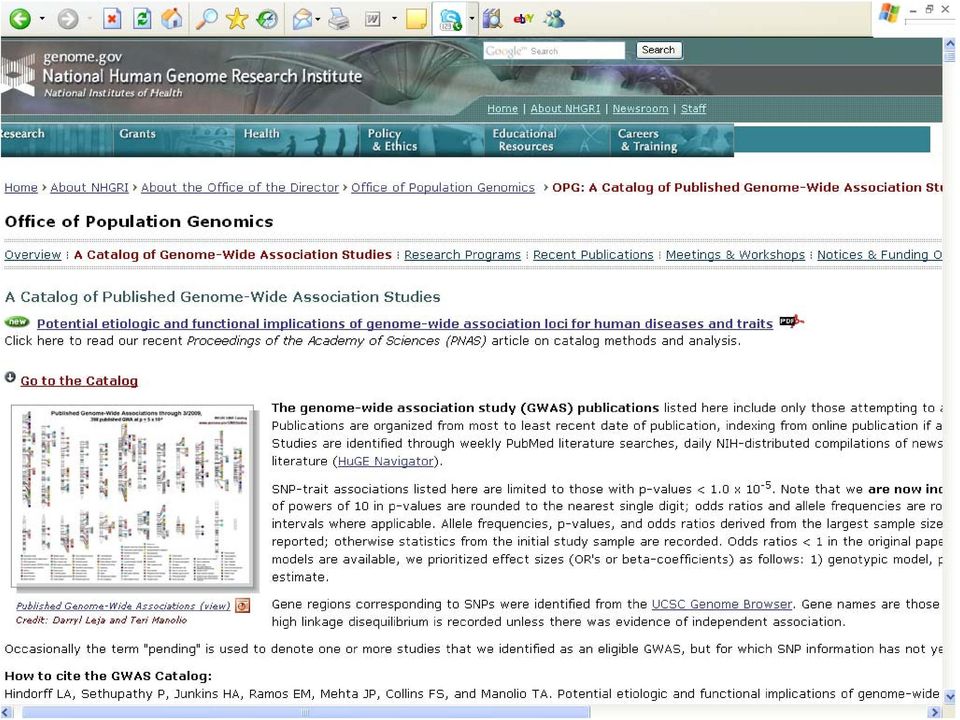Click the Skype toolbar icon
Screen dimensions: 960x720
click(451, 20)
